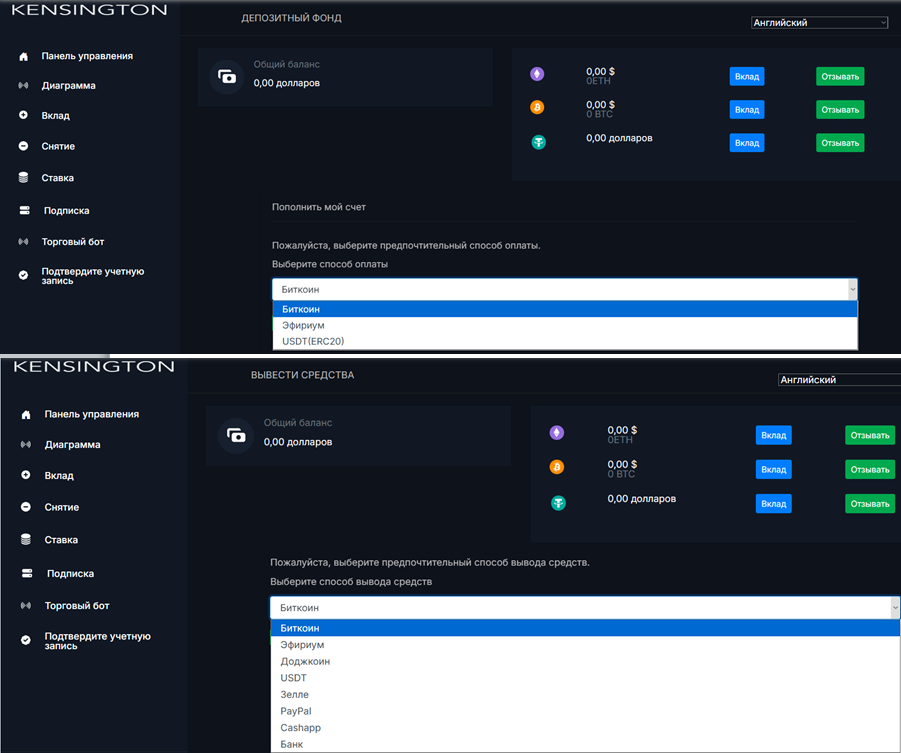This screenshot has width=901, height=753.
Task: Click the plus icon beside Вклад in the ДЕПОЗИТНЫЙ ФОНД sidebar
Action: coord(24,116)
